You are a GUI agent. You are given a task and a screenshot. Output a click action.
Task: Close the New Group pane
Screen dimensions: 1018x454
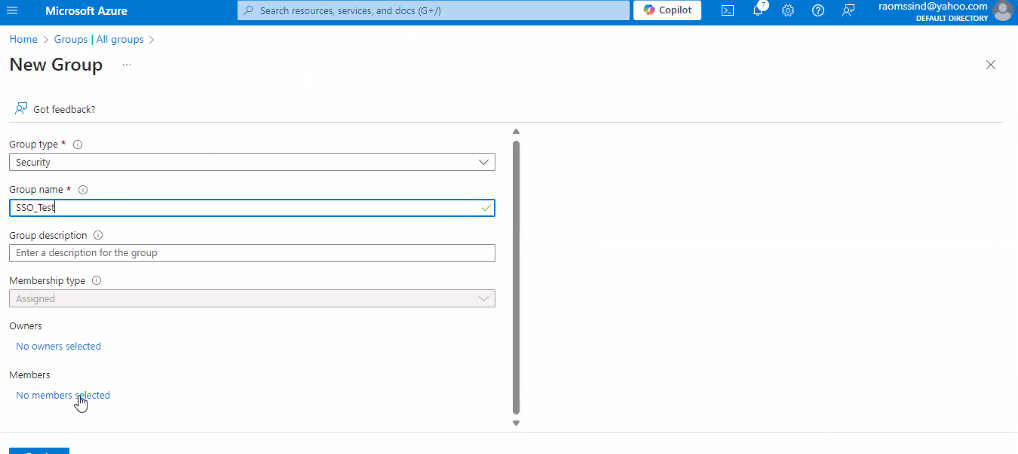(x=991, y=64)
